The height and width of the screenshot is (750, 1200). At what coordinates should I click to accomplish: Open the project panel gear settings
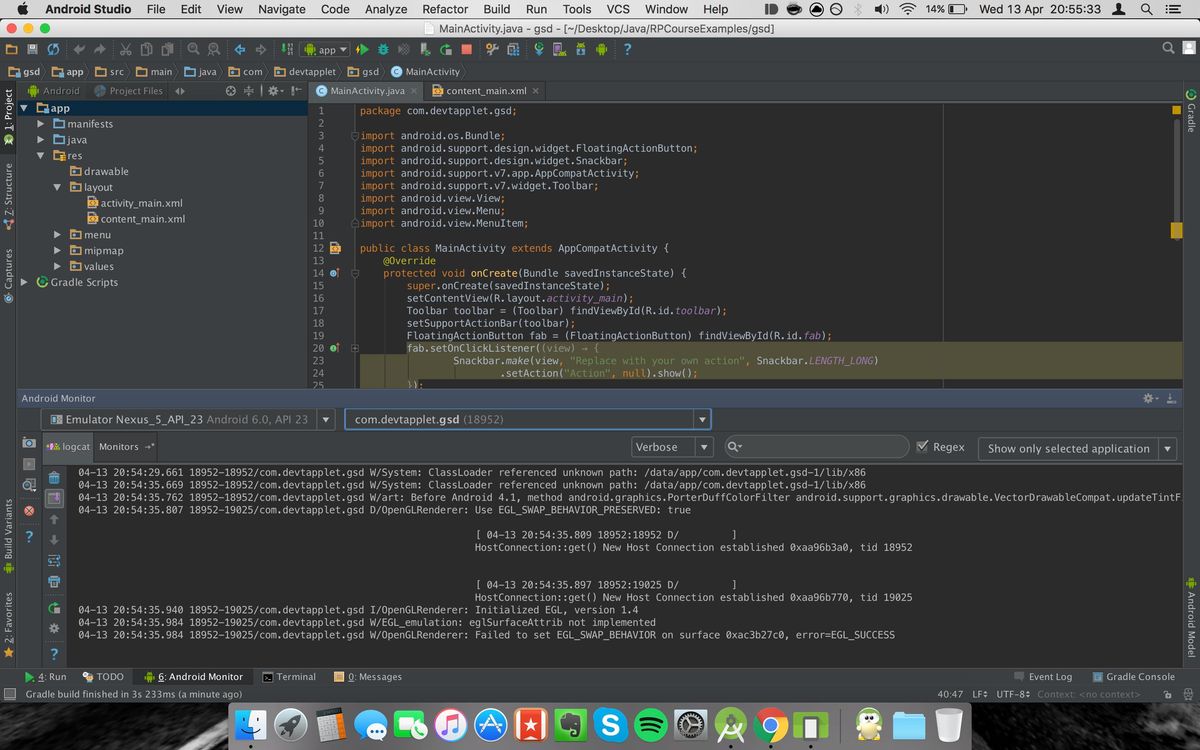[273, 90]
